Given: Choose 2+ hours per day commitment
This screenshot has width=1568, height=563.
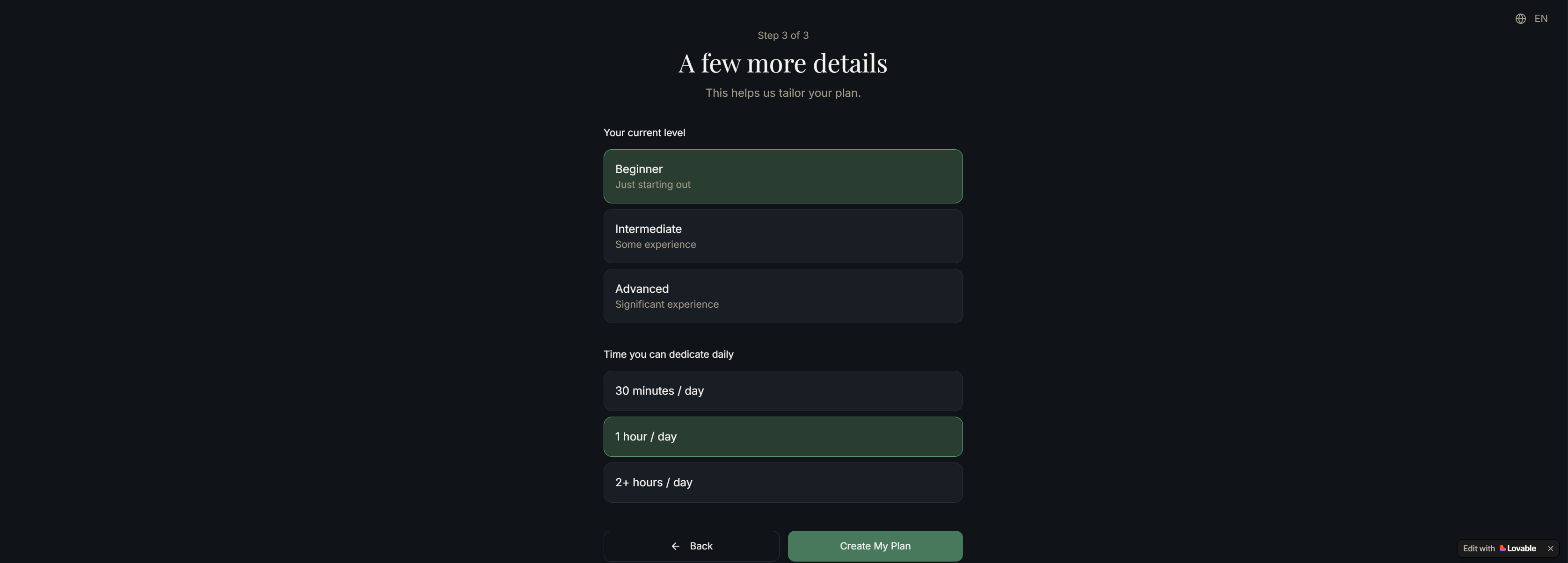Looking at the screenshot, I should (x=783, y=482).
